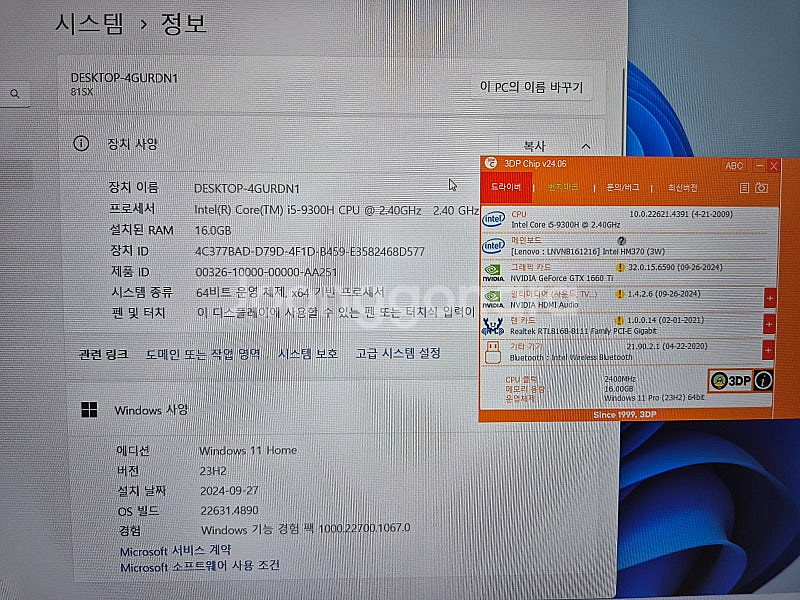The width and height of the screenshot is (800, 600).
Task: Click Bluetooth : Intel Wireless Bluetooth text
Action: tap(571, 357)
